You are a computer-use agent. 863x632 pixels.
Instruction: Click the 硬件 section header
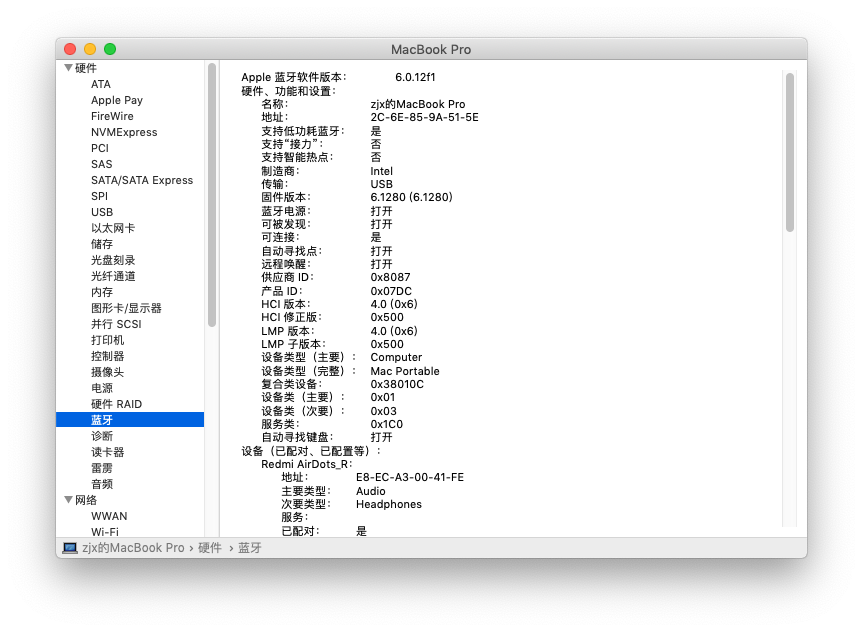(86, 68)
